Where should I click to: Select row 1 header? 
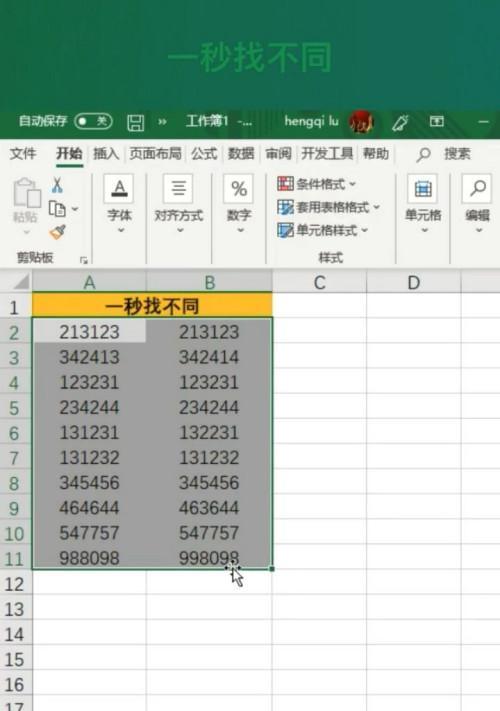point(15,307)
